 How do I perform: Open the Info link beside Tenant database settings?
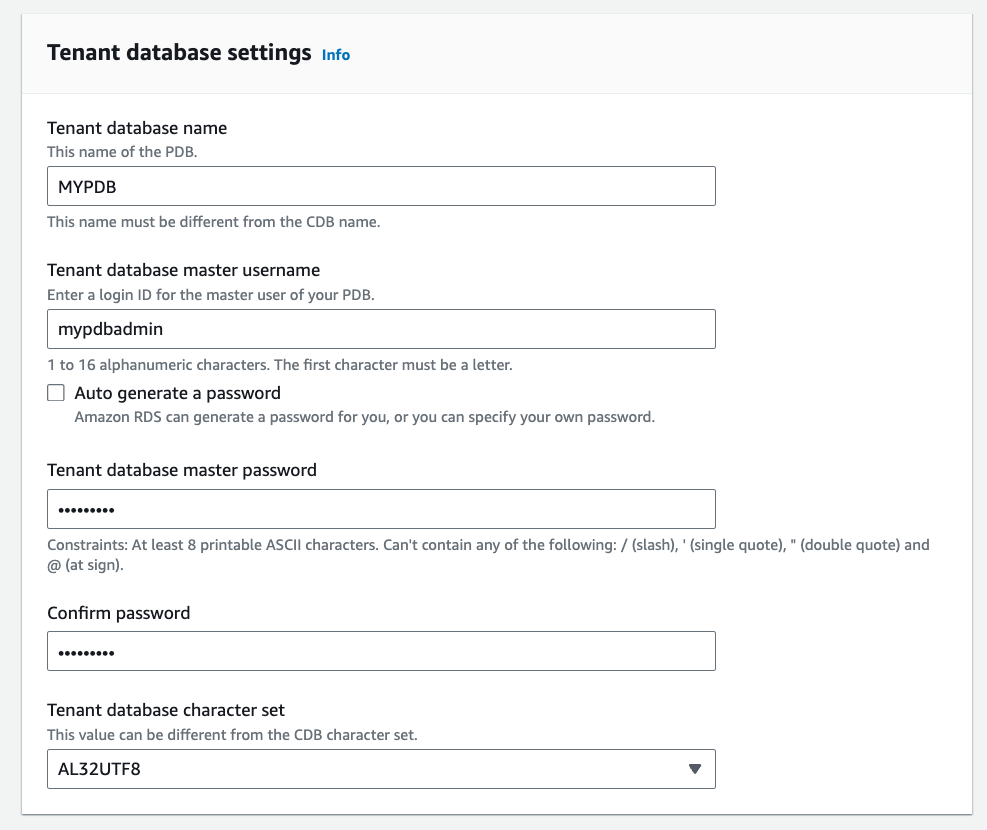coord(336,55)
